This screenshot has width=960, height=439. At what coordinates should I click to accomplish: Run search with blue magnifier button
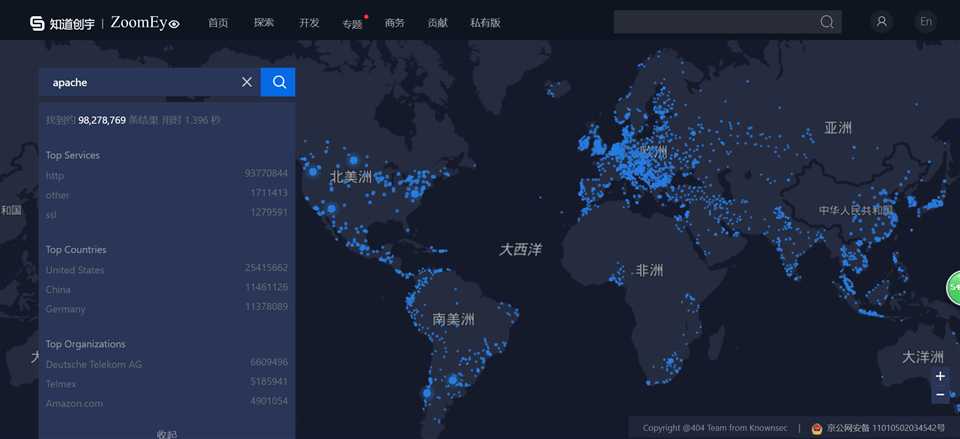[278, 82]
